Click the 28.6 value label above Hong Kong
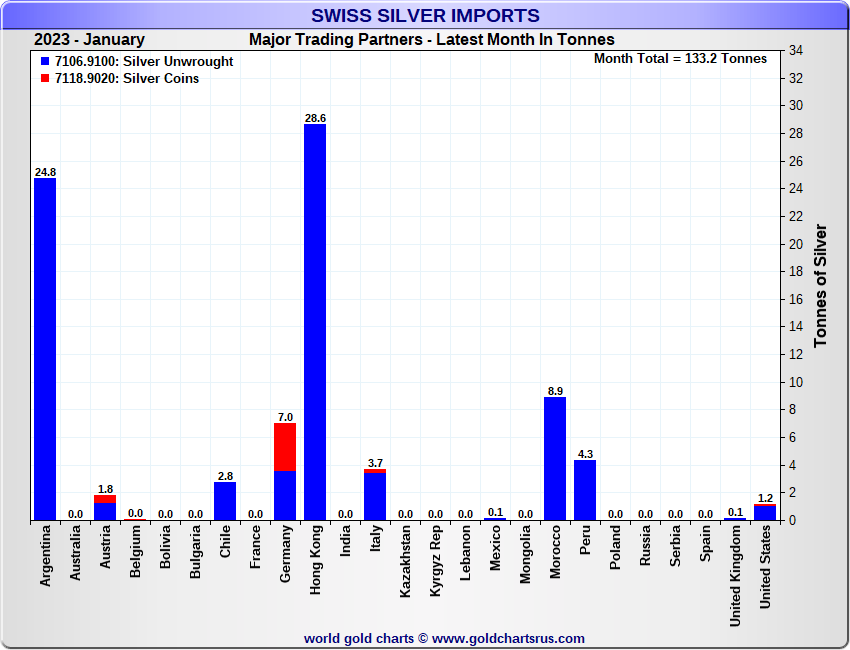The width and height of the screenshot is (850, 650). coord(315,118)
